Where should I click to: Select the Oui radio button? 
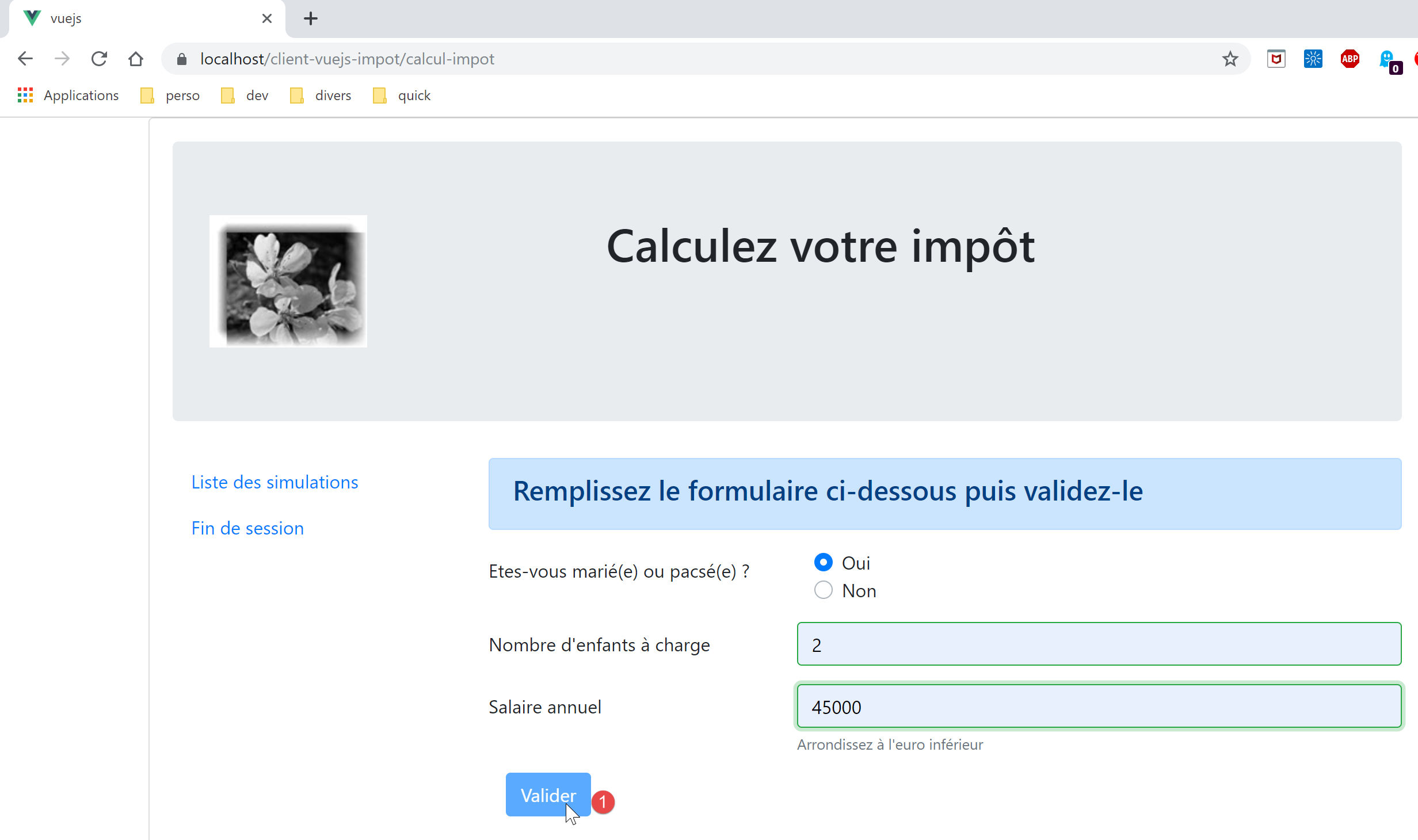824,562
